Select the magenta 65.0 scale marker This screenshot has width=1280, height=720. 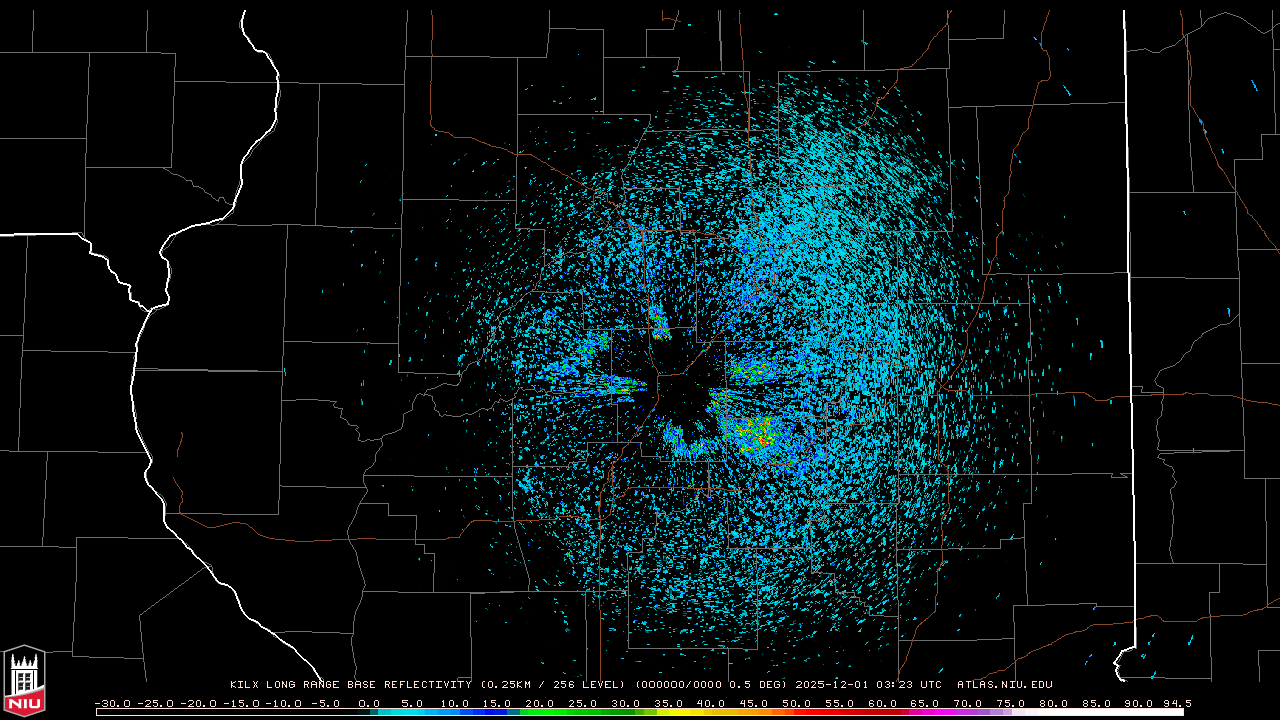(x=927, y=703)
